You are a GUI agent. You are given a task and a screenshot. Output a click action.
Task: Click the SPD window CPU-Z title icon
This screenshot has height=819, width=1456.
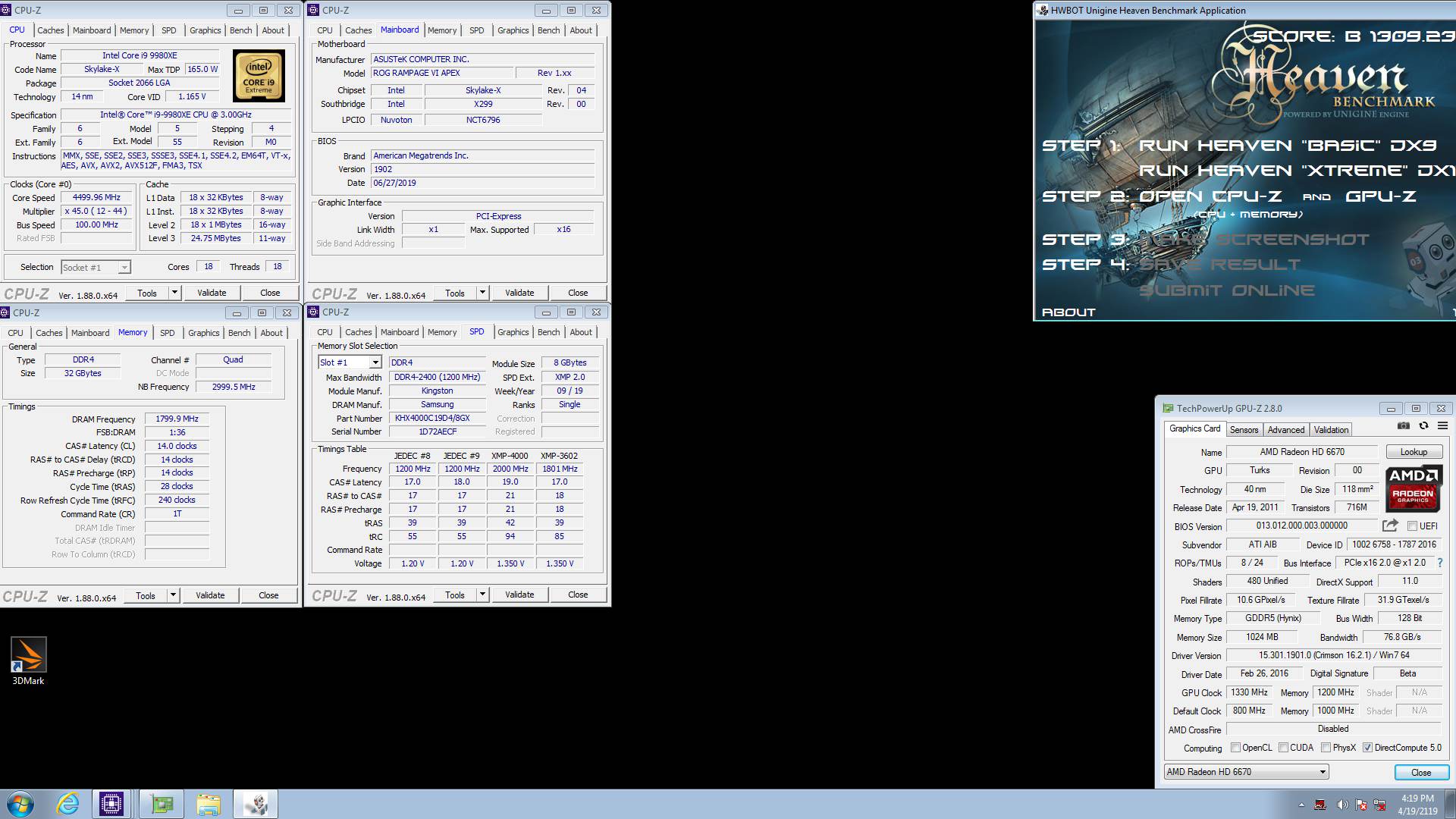(313, 312)
